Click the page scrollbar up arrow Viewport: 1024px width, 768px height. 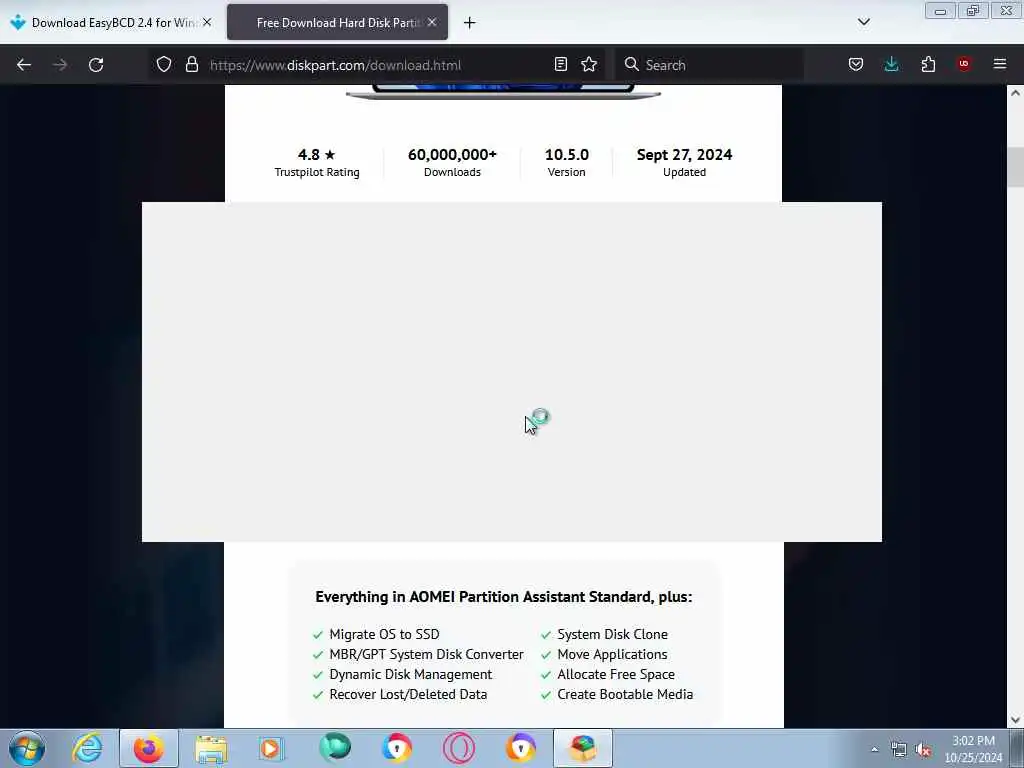[x=1015, y=93]
